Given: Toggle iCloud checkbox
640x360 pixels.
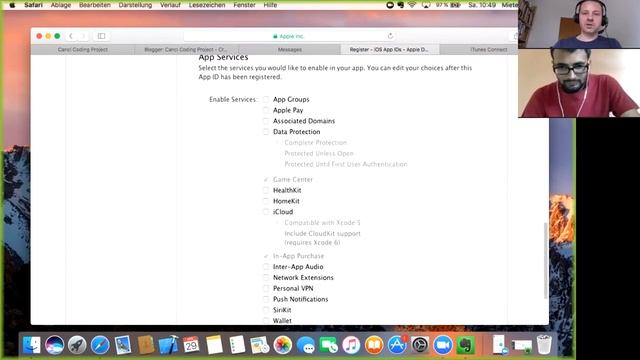Looking at the screenshot, I should [x=266, y=212].
